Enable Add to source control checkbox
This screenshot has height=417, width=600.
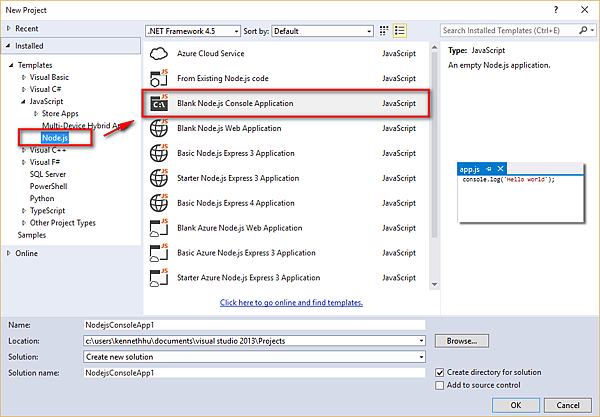click(x=440, y=385)
